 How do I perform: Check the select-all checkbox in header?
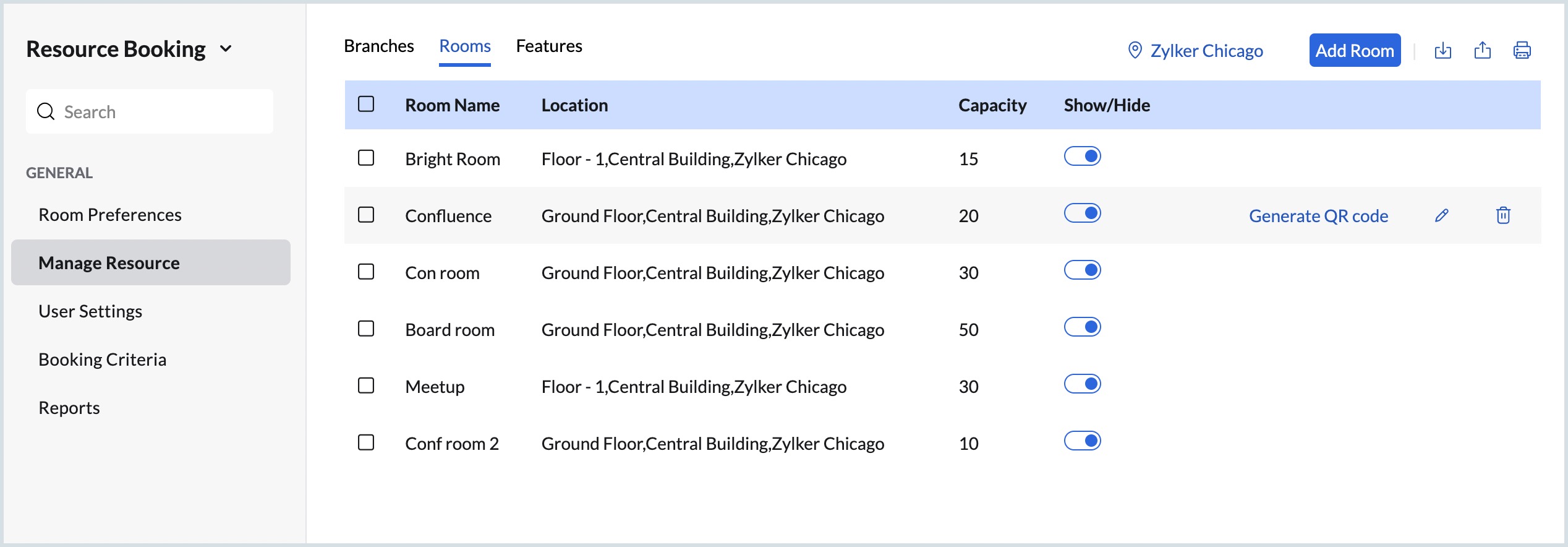[366, 104]
